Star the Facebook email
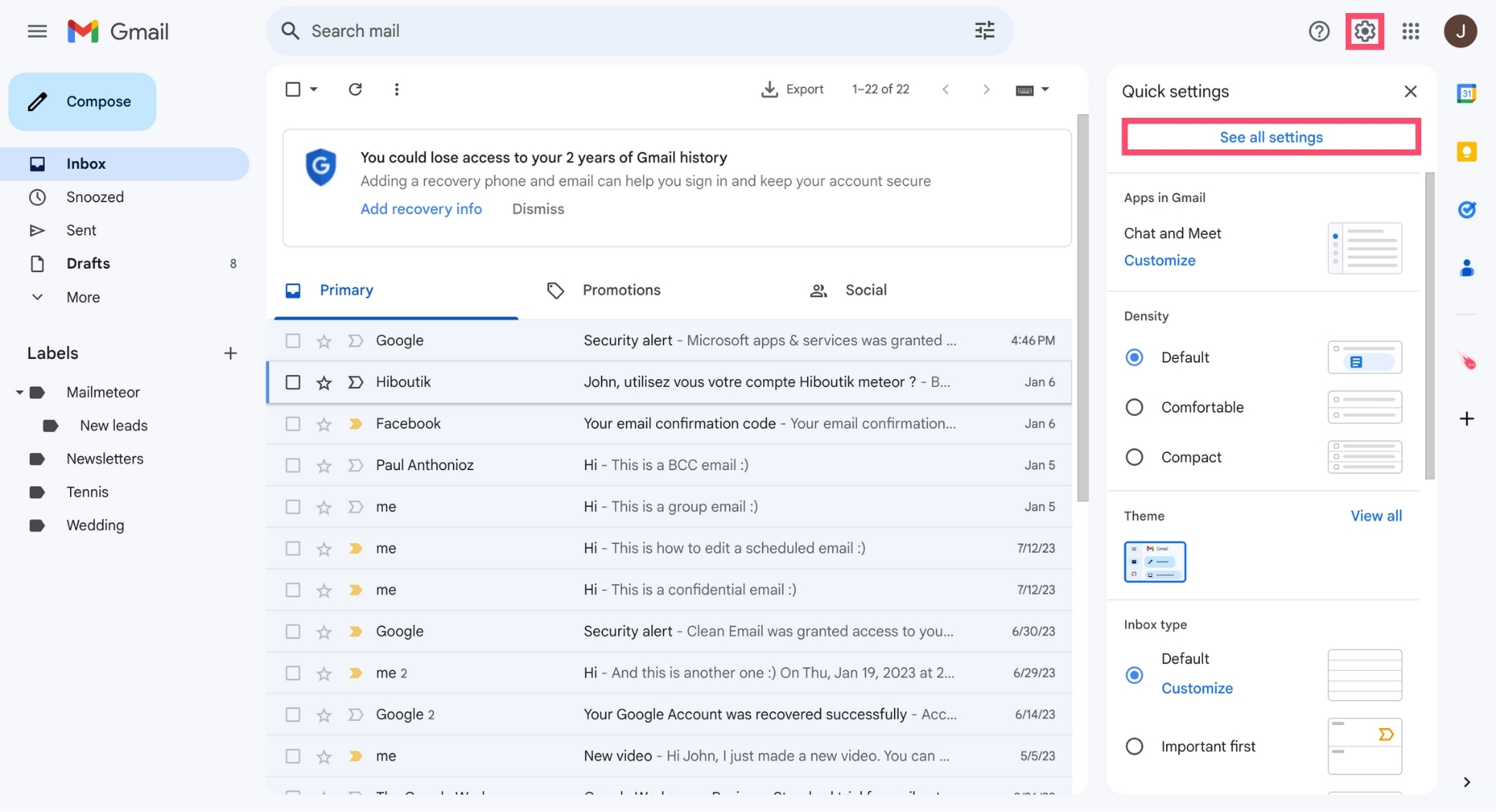The width and height of the screenshot is (1496, 812). pos(324,424)
